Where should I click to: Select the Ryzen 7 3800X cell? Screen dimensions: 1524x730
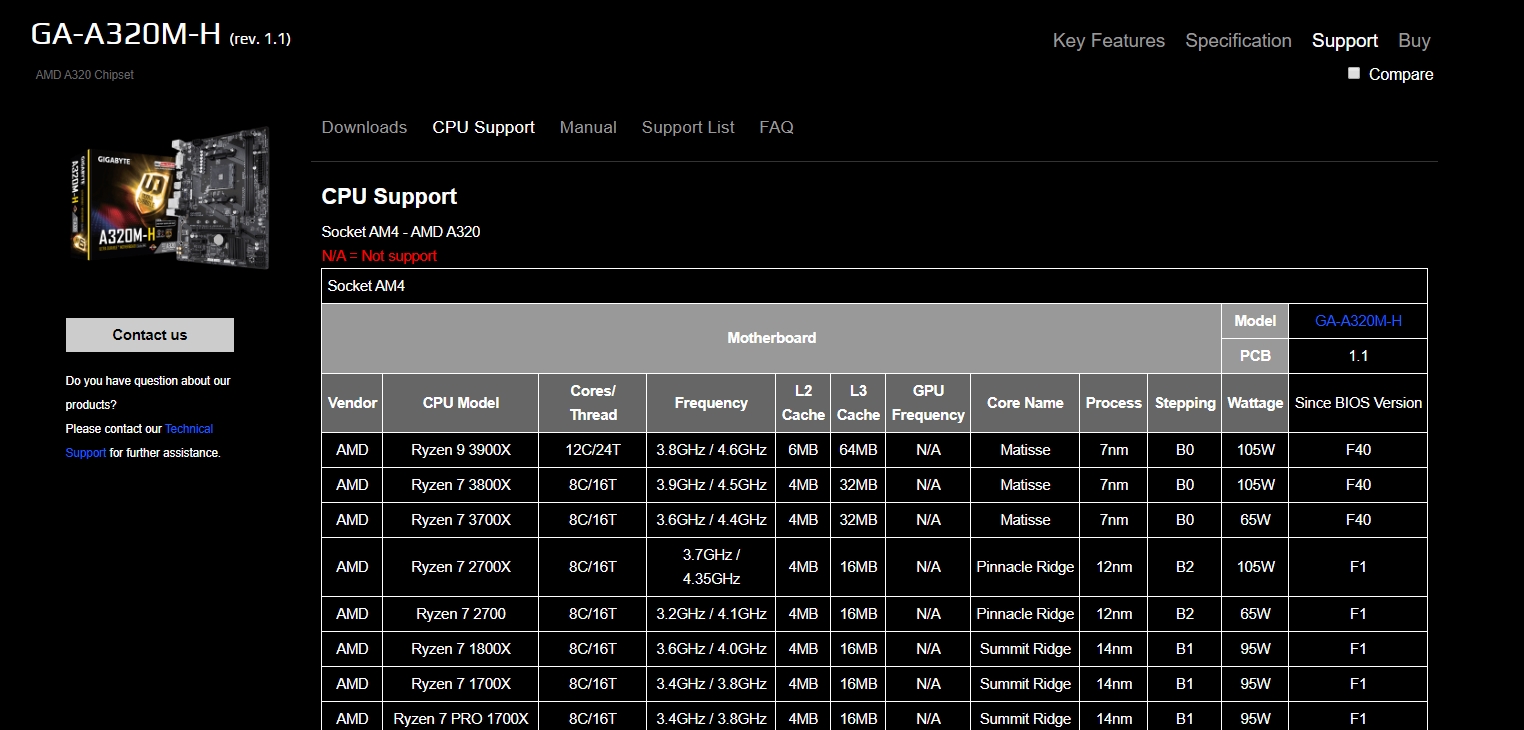coord(460,485)
